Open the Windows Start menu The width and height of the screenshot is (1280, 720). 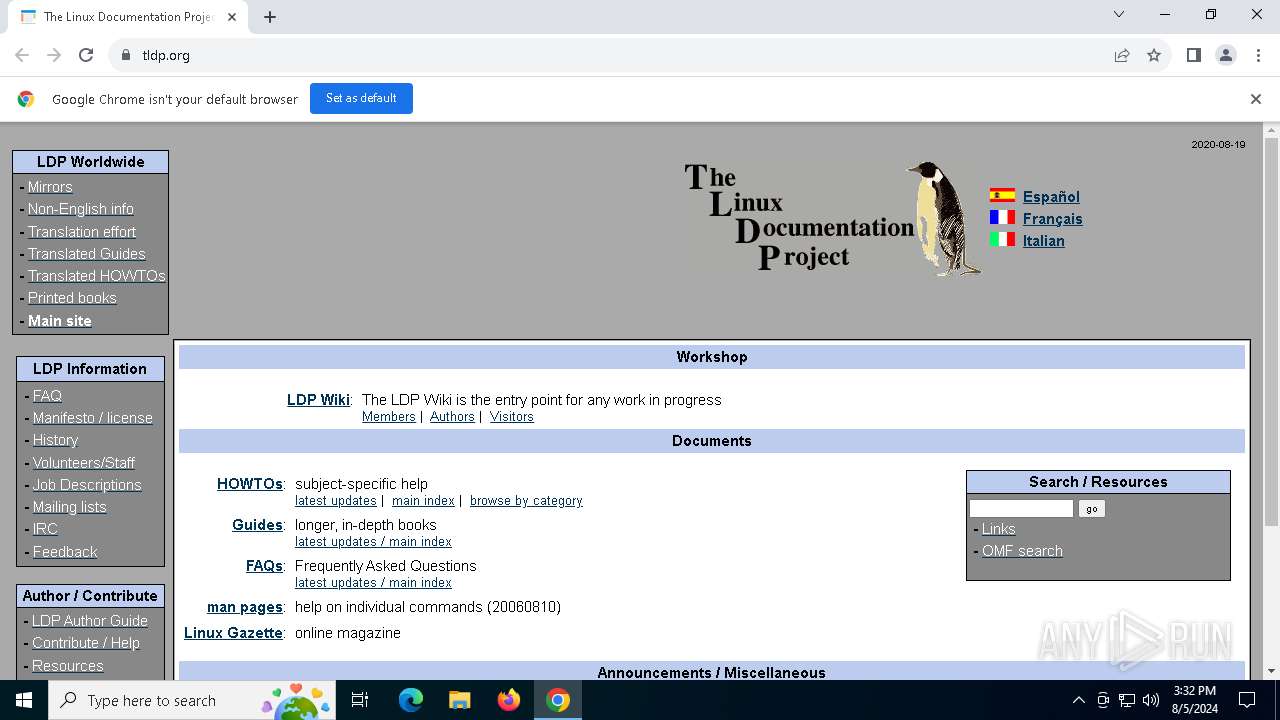[24, 700]
